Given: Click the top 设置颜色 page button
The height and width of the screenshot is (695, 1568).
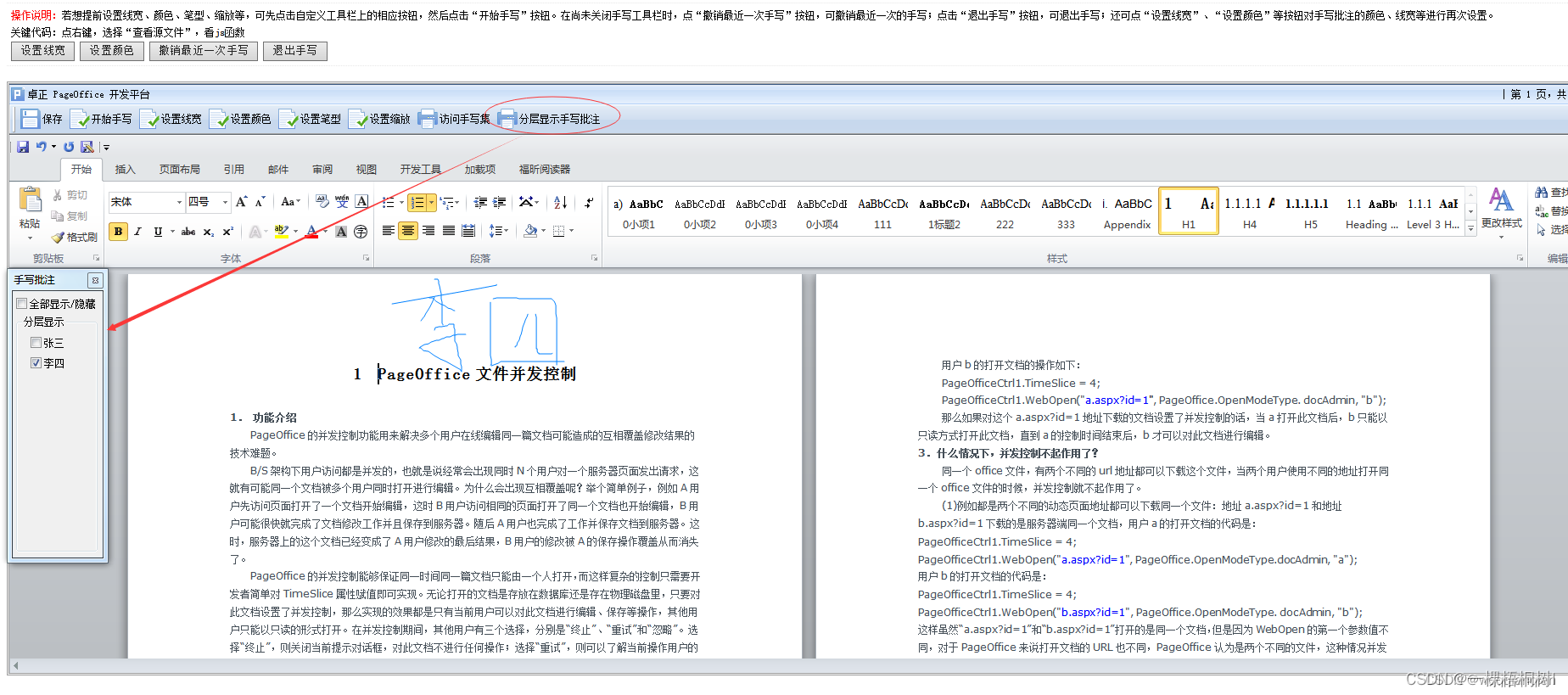Looking at the screenshot, I should coord(112,51).
